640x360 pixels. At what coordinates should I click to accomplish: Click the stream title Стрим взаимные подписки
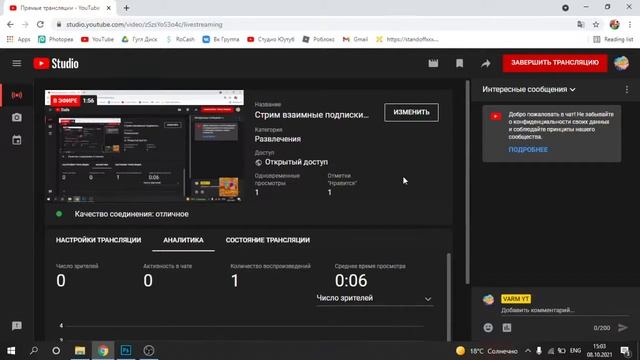pyautogui.click(x=311, y=115)
